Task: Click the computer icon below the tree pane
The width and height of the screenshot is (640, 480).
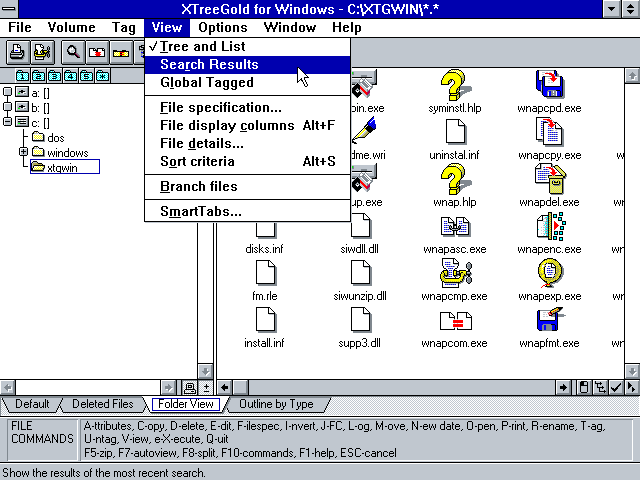Action: (189, 387)
